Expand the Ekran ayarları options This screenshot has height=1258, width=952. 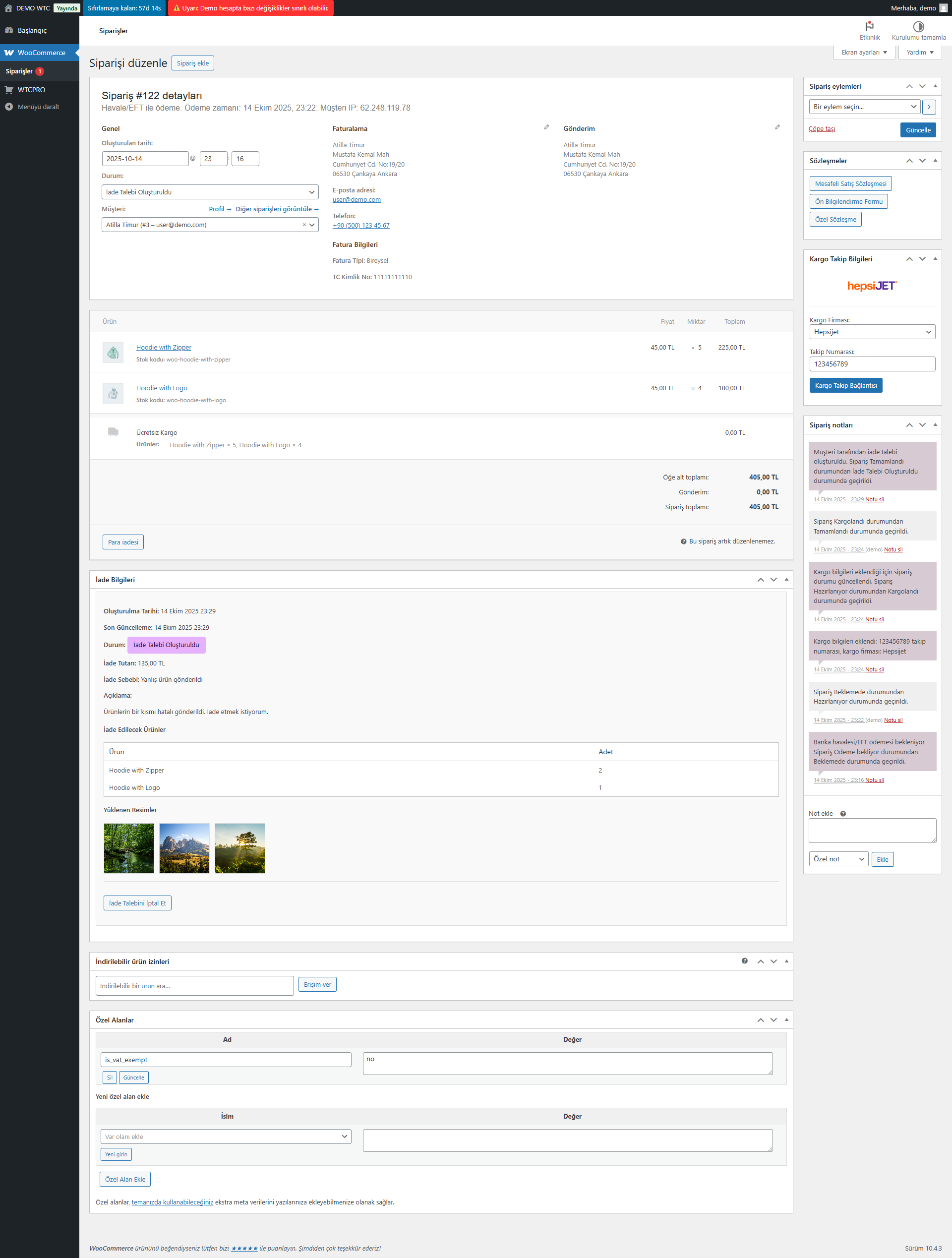[864, 53]
